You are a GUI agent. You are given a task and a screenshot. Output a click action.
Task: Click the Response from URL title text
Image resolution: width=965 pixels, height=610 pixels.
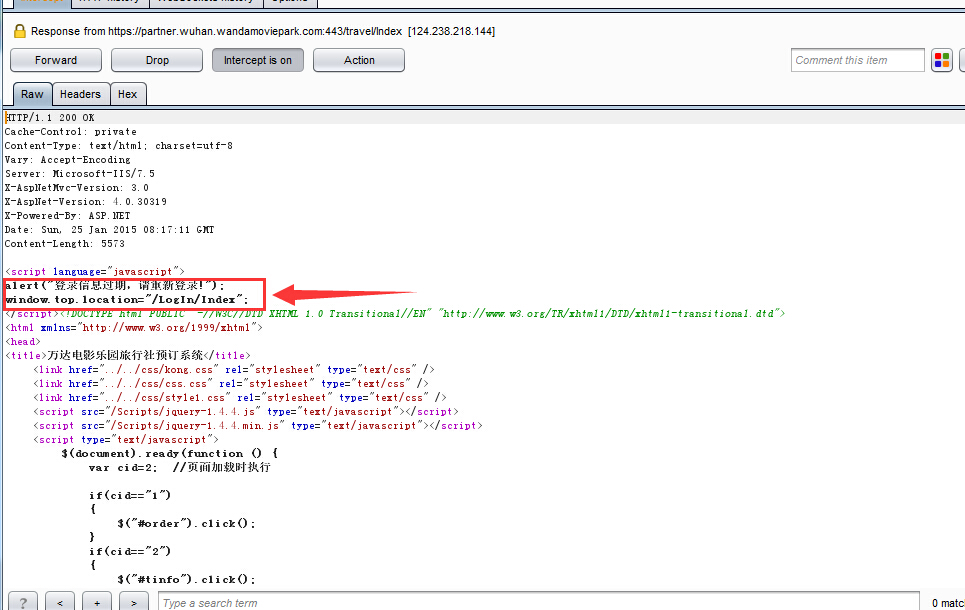(x=217, y=31)
